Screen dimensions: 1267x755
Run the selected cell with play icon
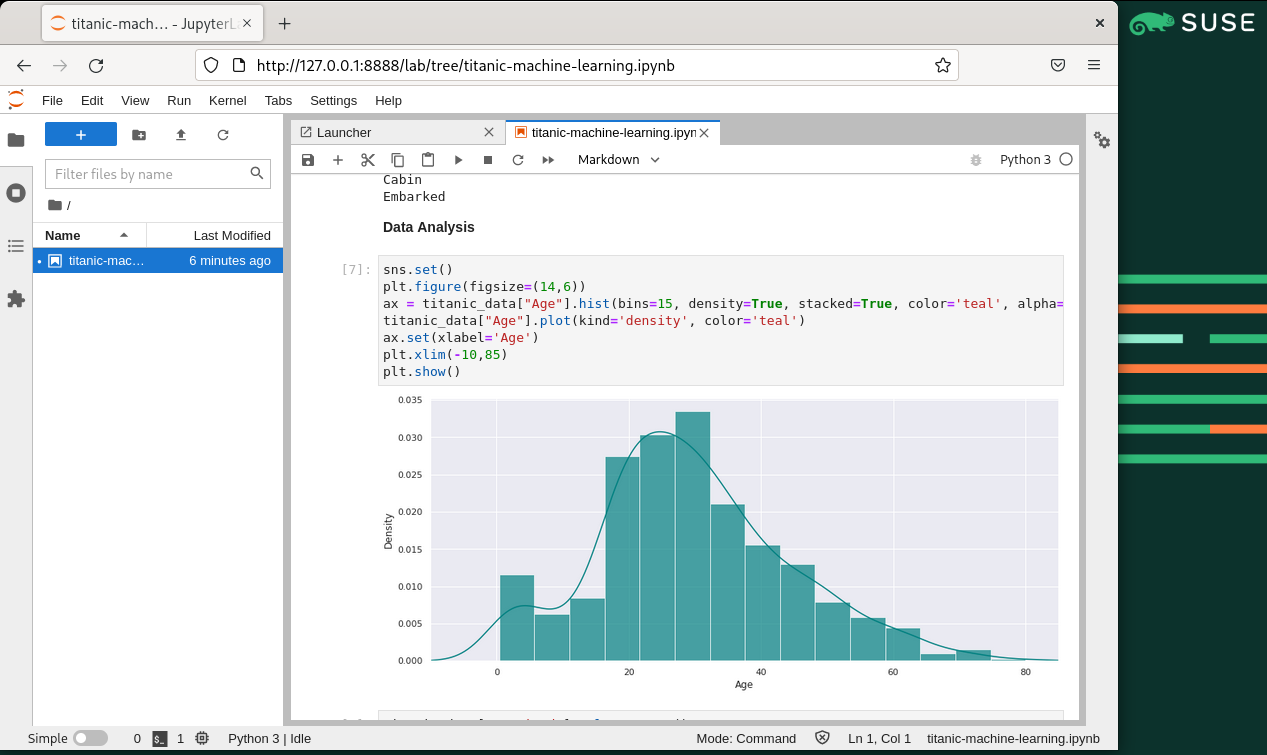pos(458,160)
